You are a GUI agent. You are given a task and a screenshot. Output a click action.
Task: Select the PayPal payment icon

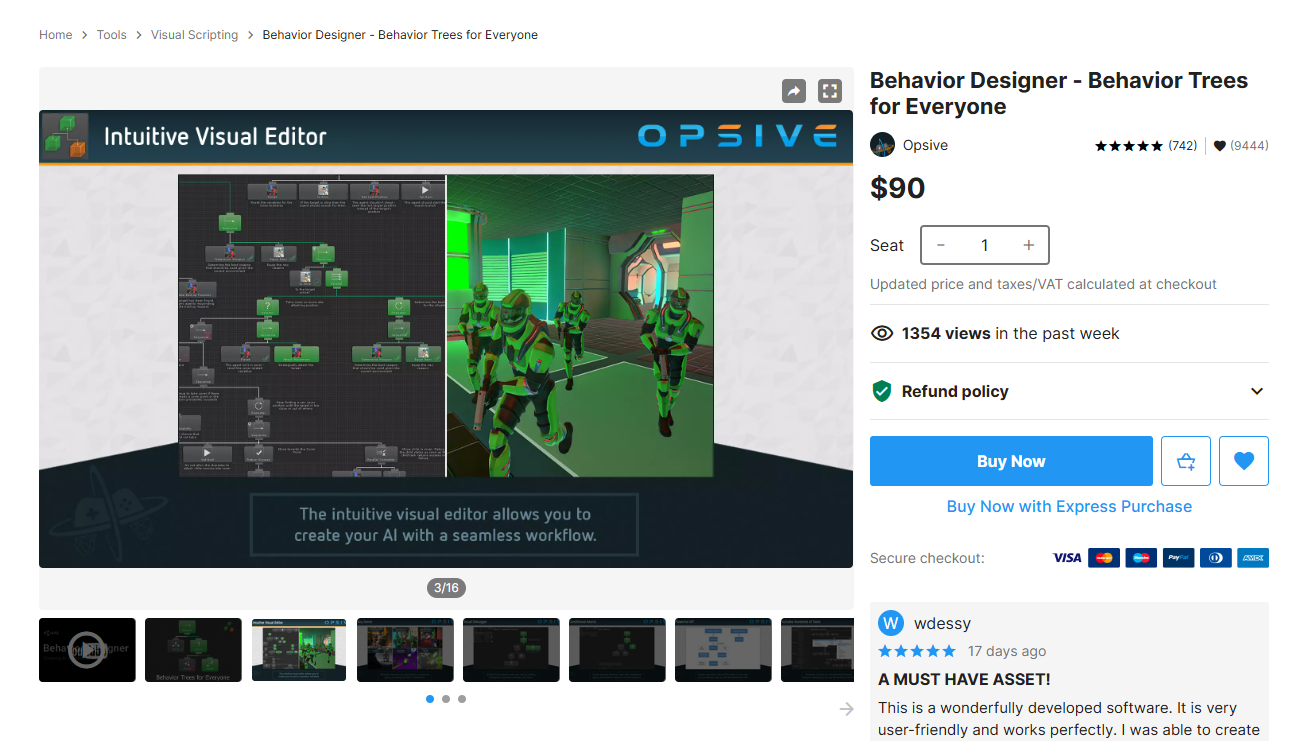[x=1178, y=557]
